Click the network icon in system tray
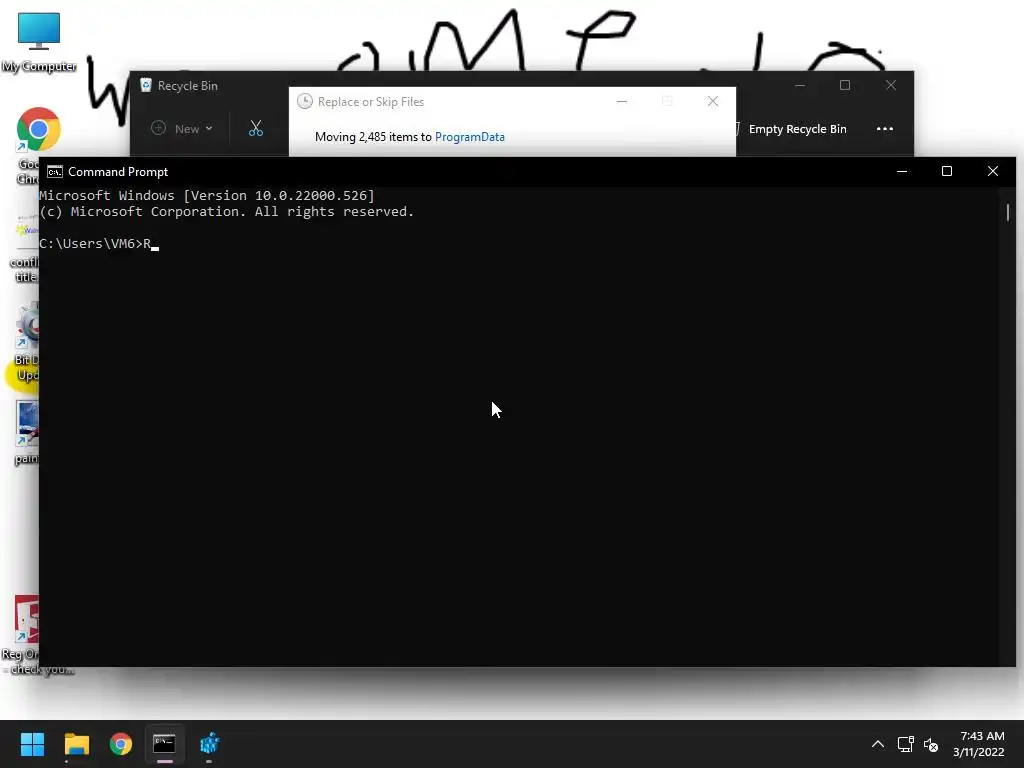The image size is (1024, 768). tap(905, 744)
